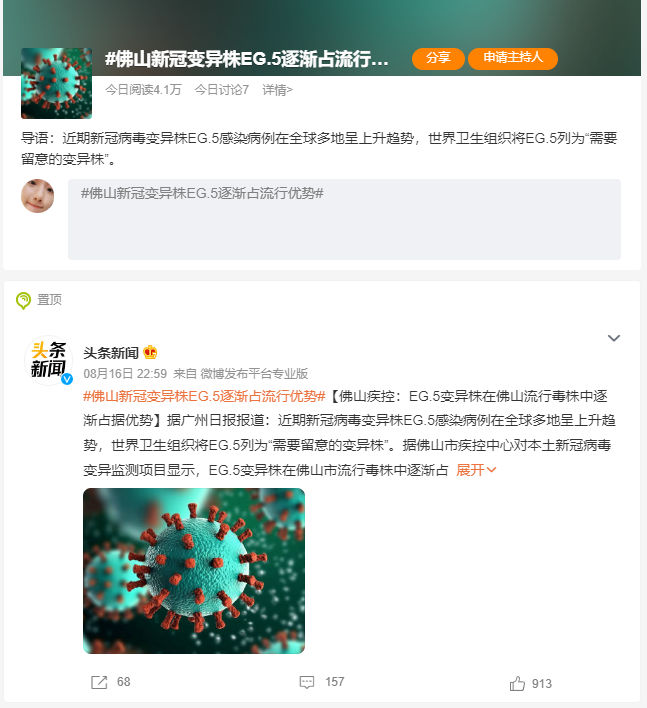Image resolution: width=647 pixels, height=708 pixels.
Task: Open comments via the speech bubble icon
Action: (307, 682)
